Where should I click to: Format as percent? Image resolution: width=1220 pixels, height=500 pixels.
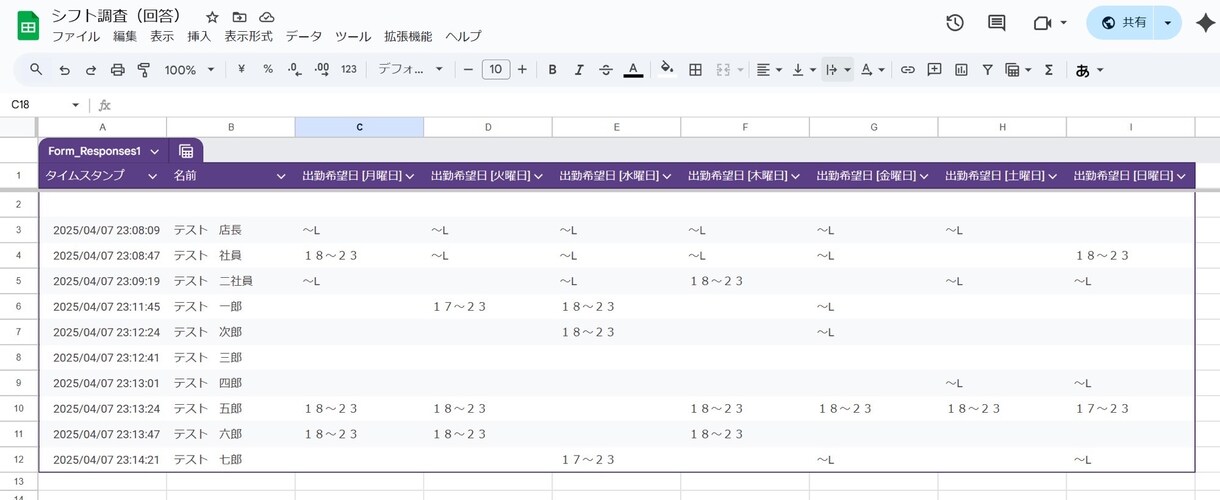click(268, 70)
